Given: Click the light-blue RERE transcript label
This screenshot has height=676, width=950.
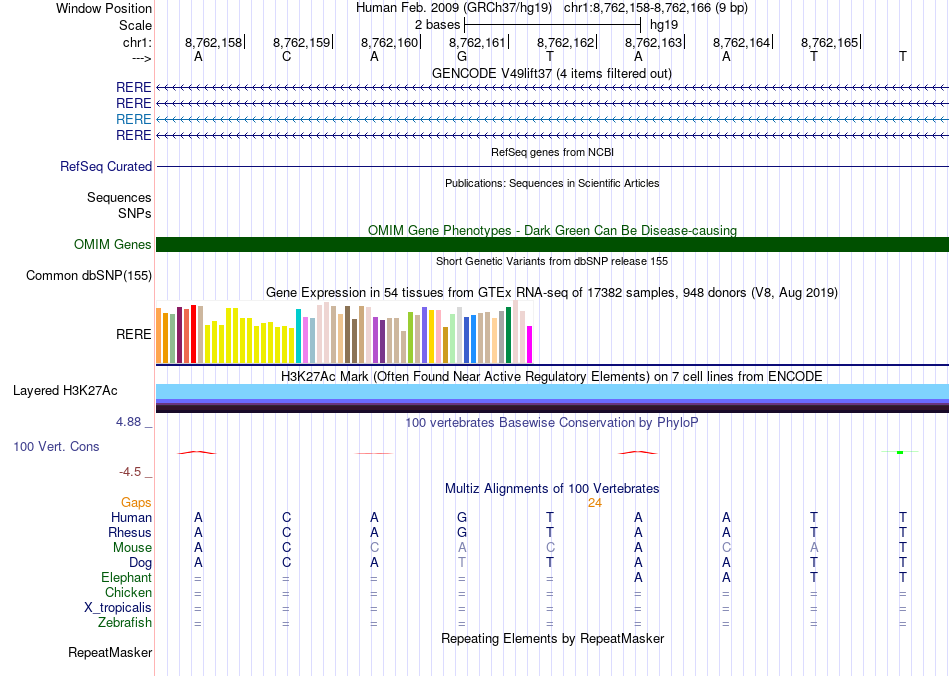Looking at the screenshot, I should pos(134,119).
